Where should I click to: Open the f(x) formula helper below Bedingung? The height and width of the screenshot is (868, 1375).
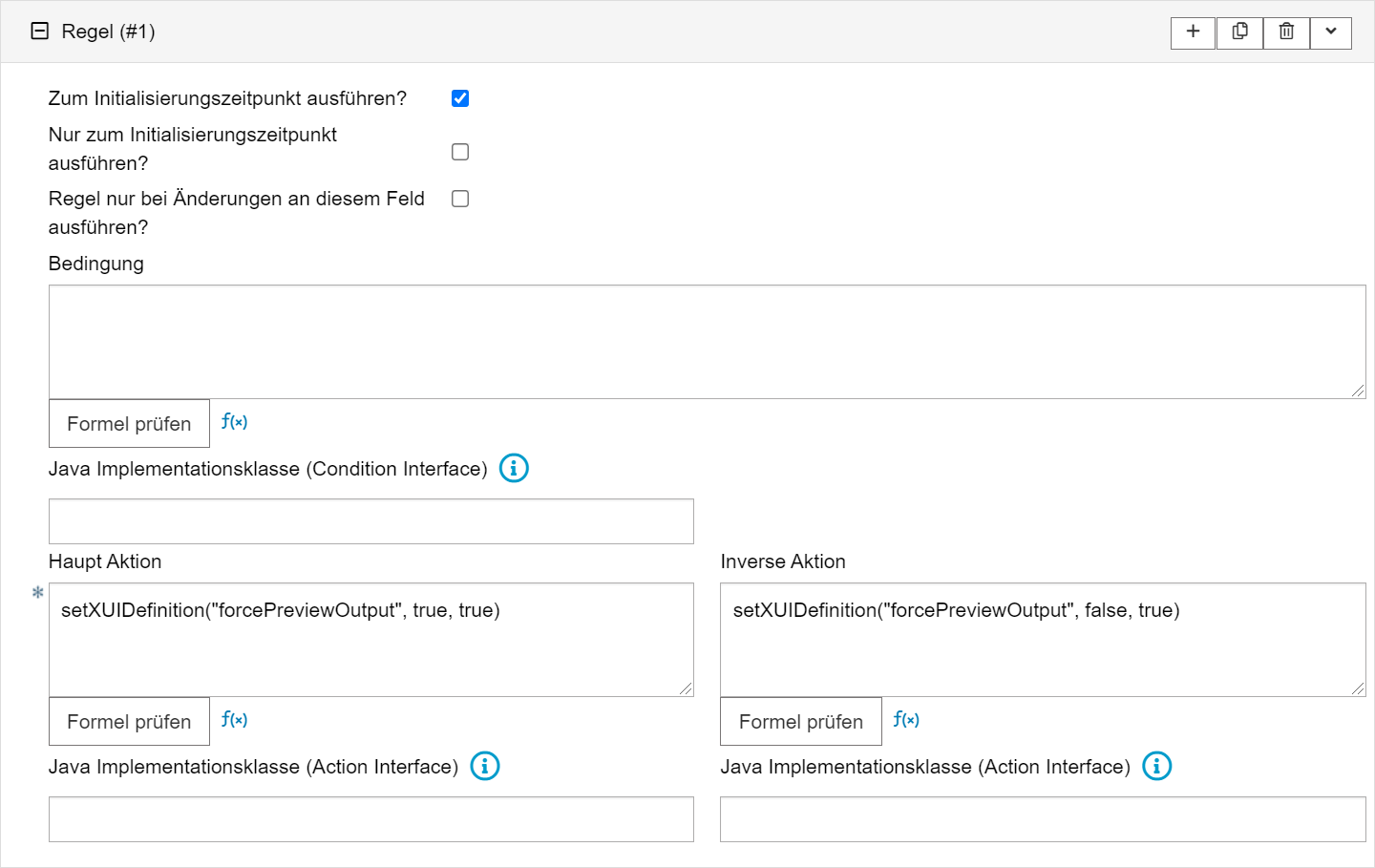click(x=234, y=422)
